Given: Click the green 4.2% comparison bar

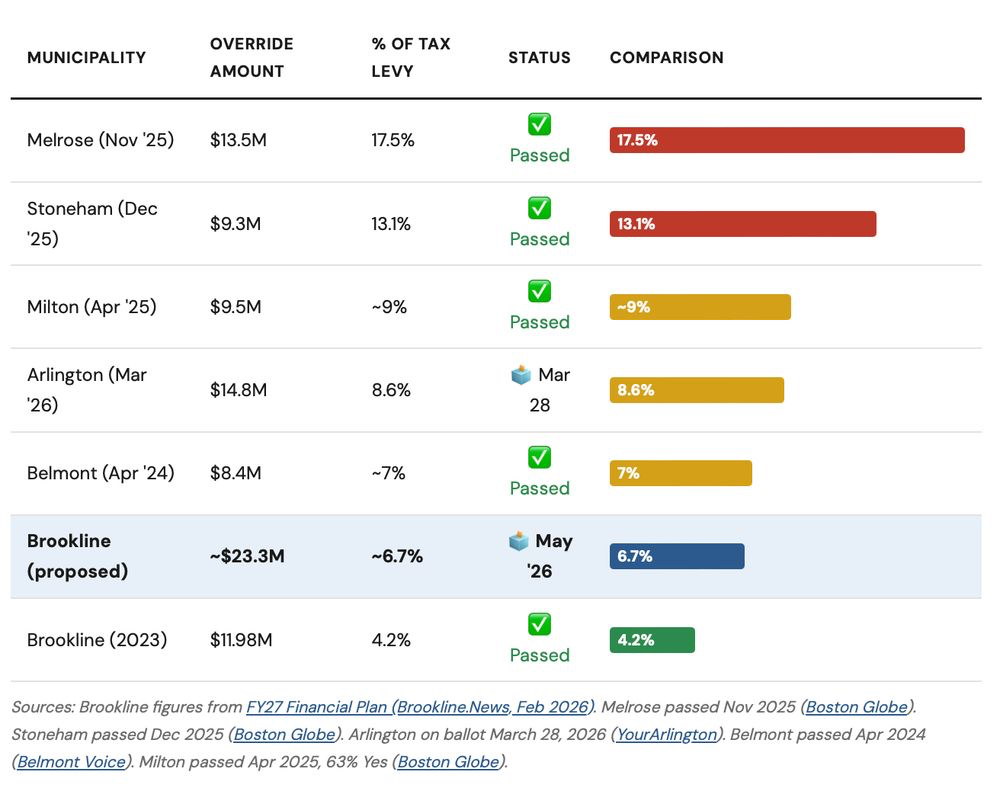Looking at the screenshot, I should pos(652,640).
